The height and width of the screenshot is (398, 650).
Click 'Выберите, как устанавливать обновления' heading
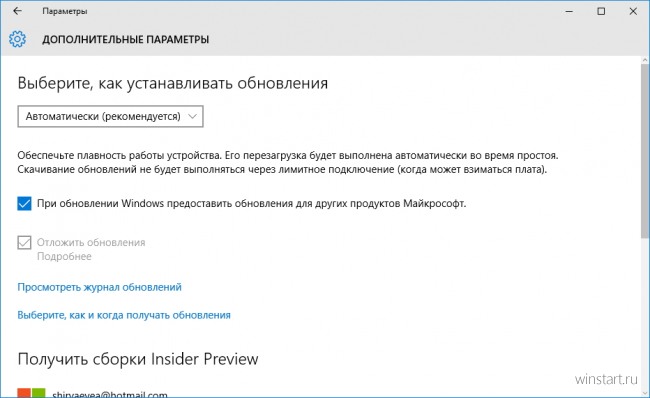(x=172, y=83)
